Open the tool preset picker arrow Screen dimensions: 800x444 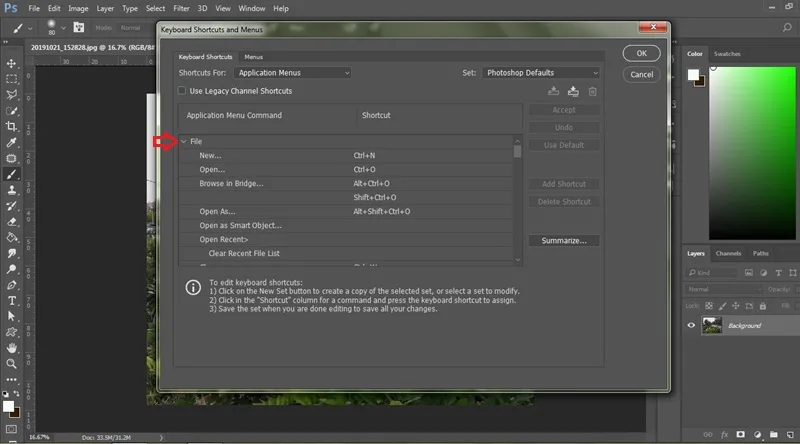coord(30,28)
